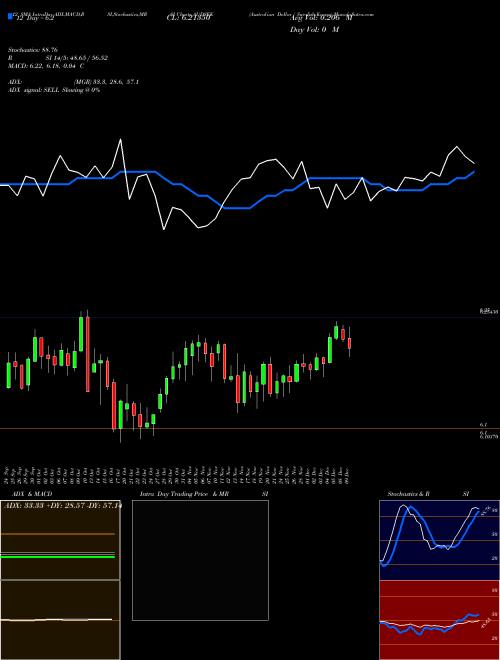Viewport: 500px width, 660px height.
Task: Click the blue 12 Day SMA legend square
Action: 10,16
